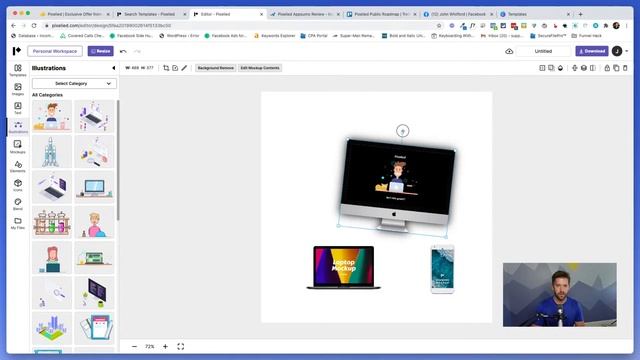Delete the selected element with trash icon
The width and height of the screenshot is (640, 360).
coord(625,68)
